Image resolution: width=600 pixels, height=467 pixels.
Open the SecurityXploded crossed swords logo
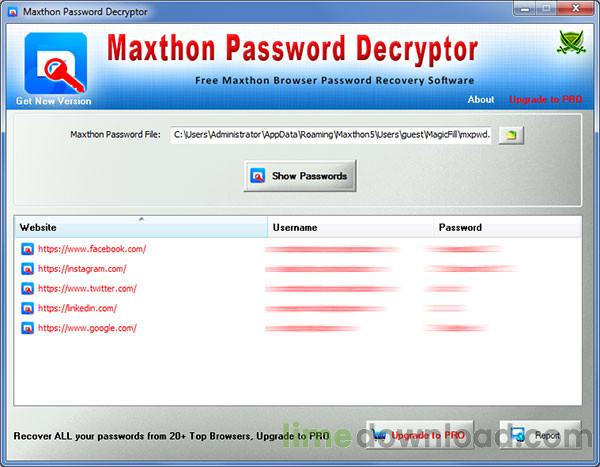(x=571, y=42)
